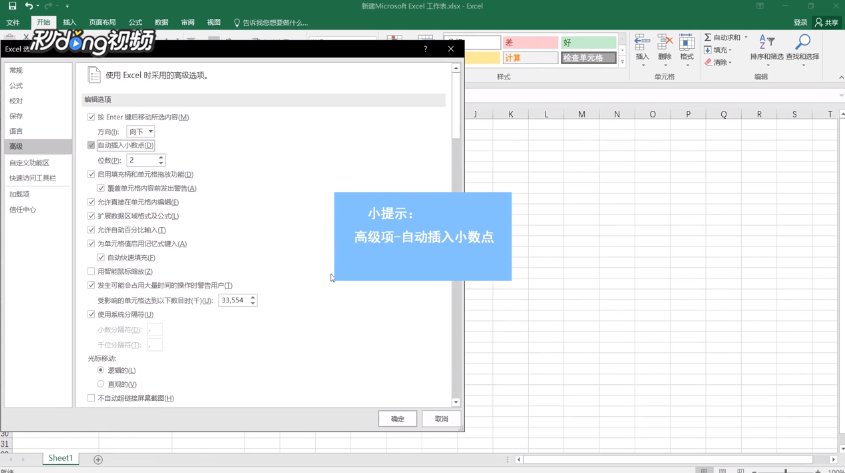Toggle 按 Enter 键后移动所选内容 checkbox
Screen dimensions: 845x473
point(91,117)
